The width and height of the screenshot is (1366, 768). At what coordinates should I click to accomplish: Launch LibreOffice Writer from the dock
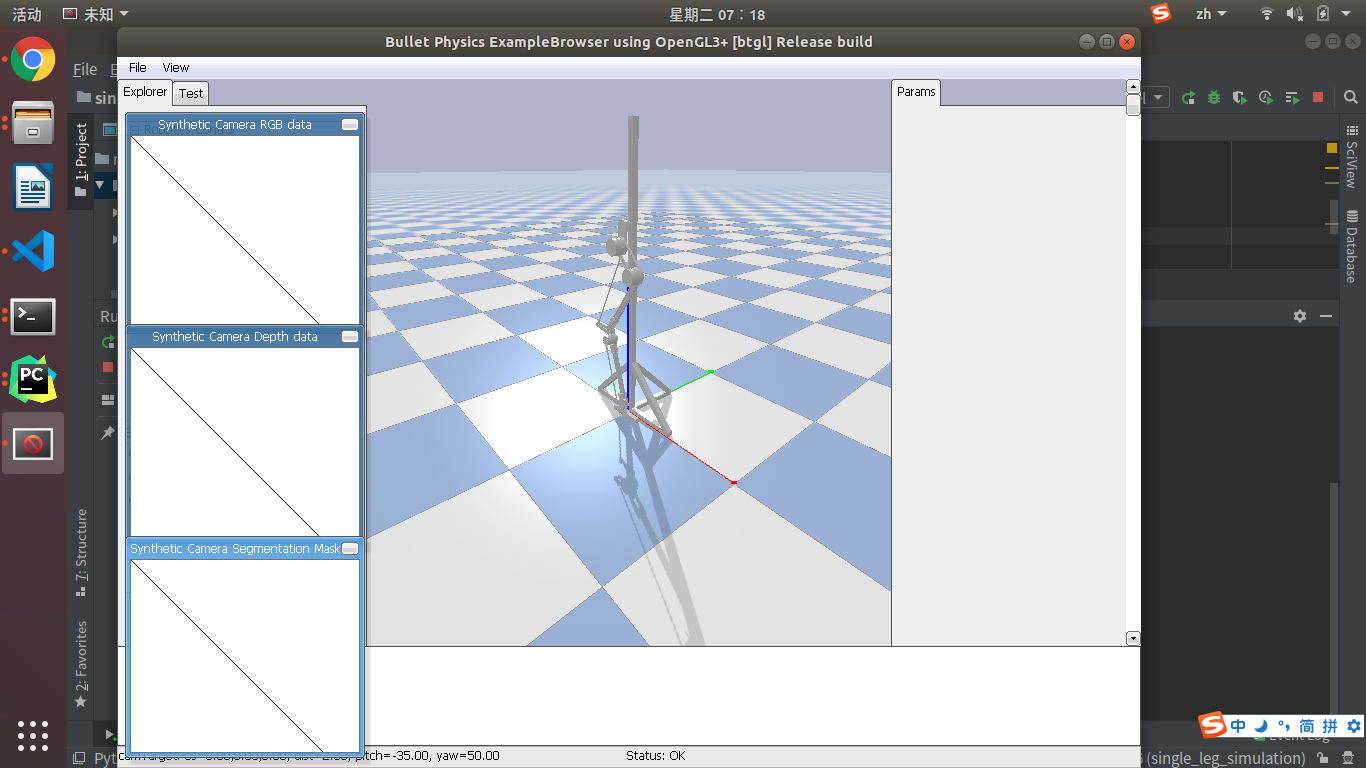(33, 187)
